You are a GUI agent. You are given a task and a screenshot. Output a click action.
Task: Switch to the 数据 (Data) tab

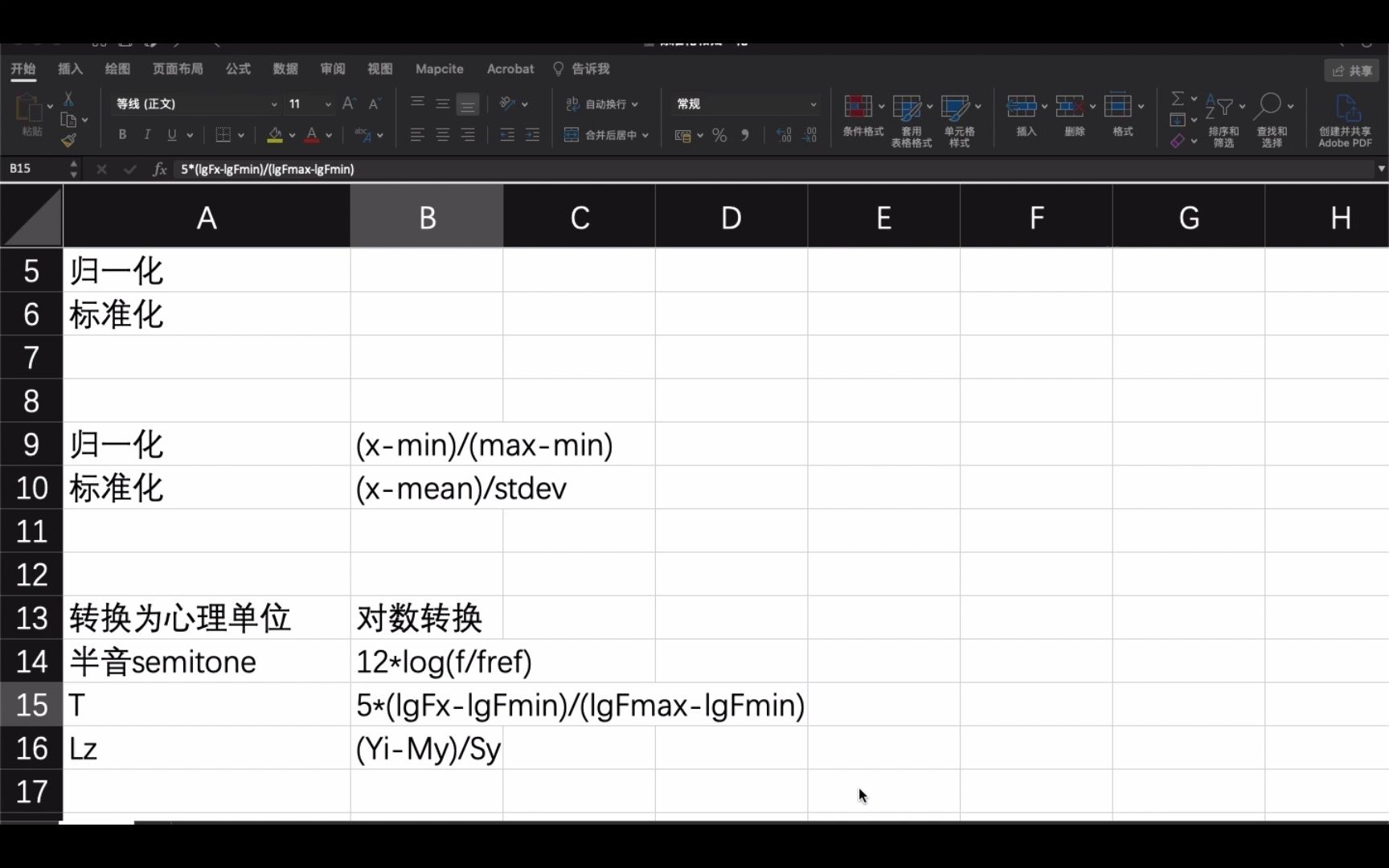click(285, 69)
